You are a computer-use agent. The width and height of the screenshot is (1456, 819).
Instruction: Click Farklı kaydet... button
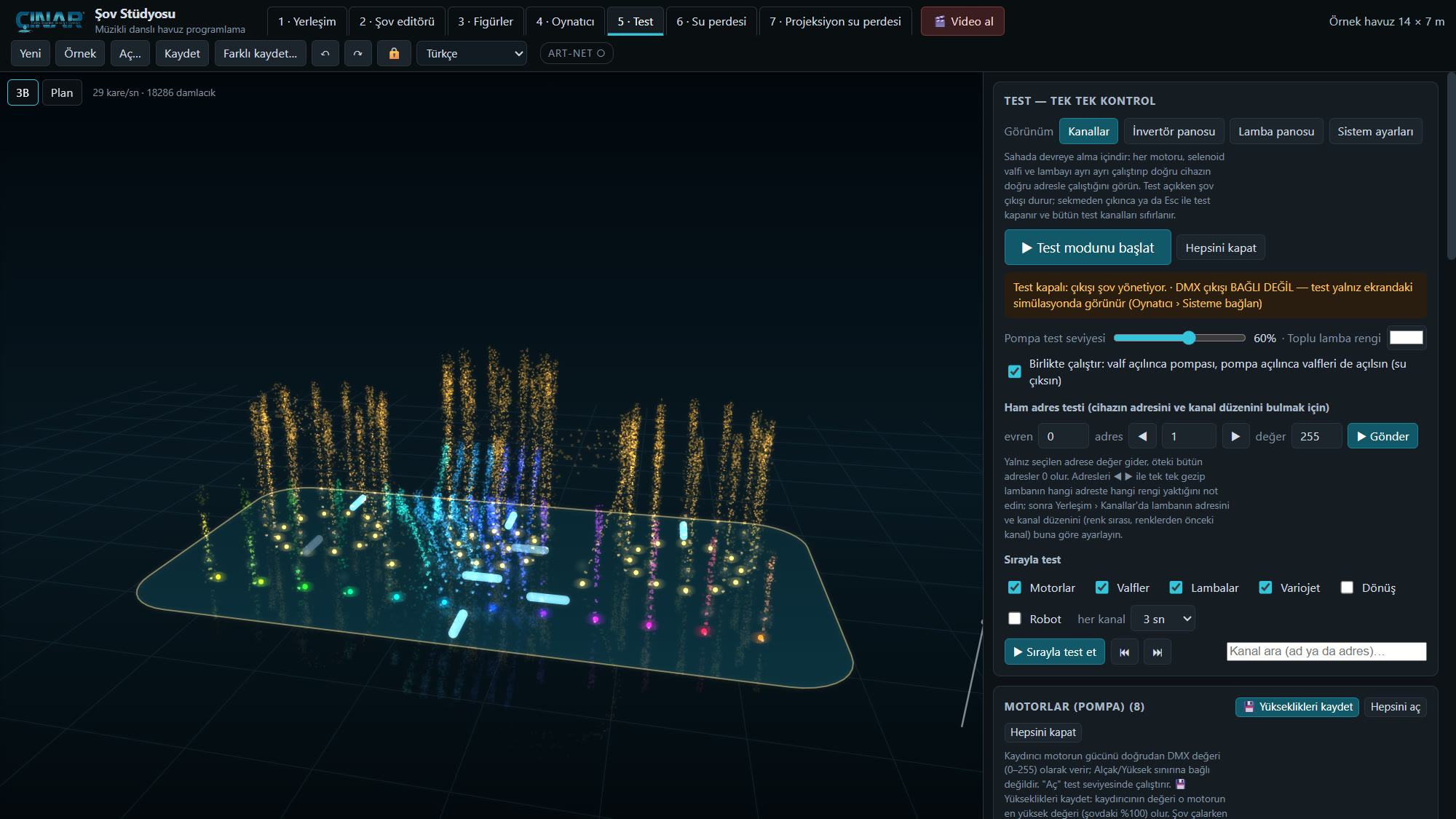click(x=260, y=53)
